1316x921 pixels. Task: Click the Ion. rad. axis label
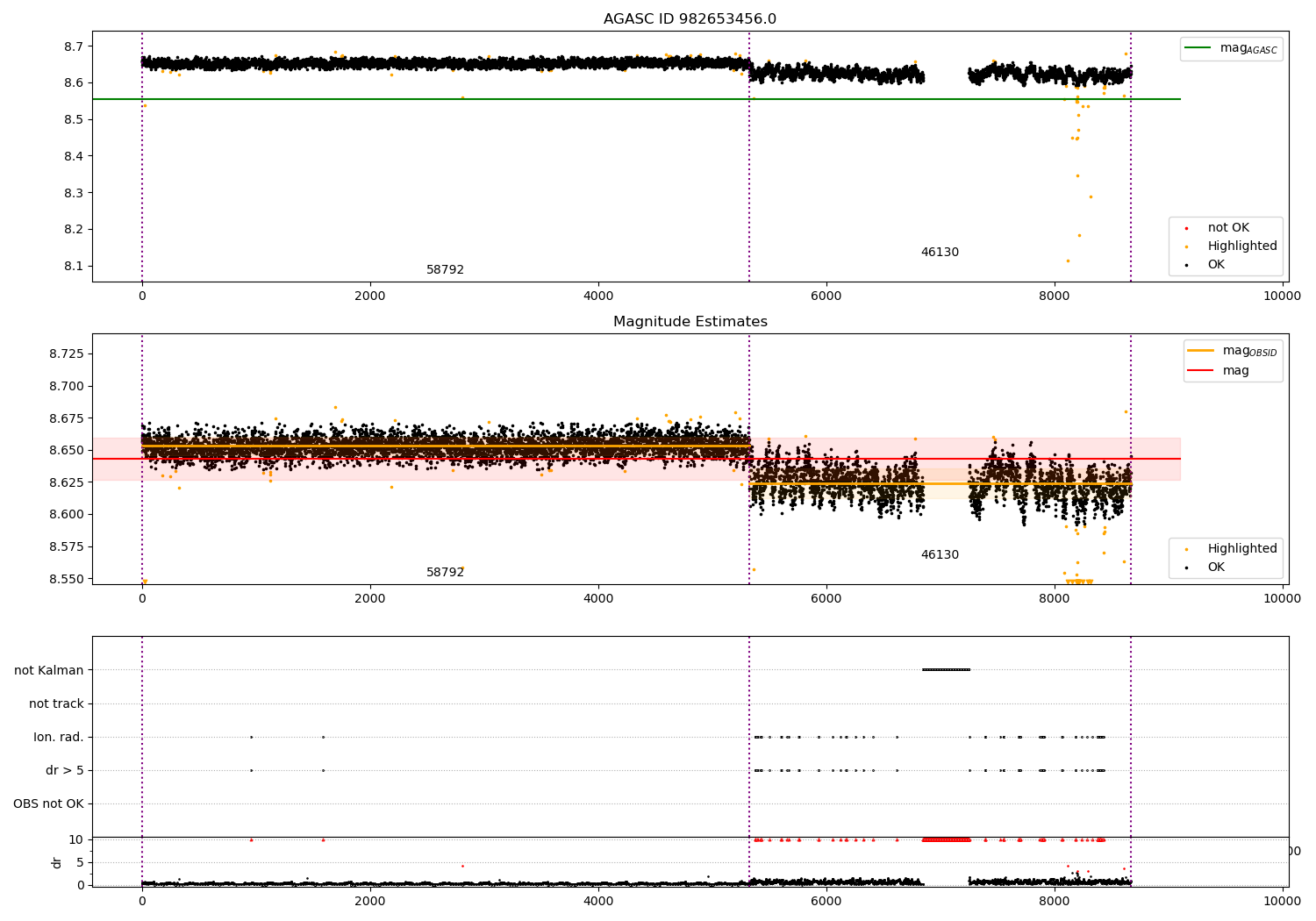tap(59, 737)
